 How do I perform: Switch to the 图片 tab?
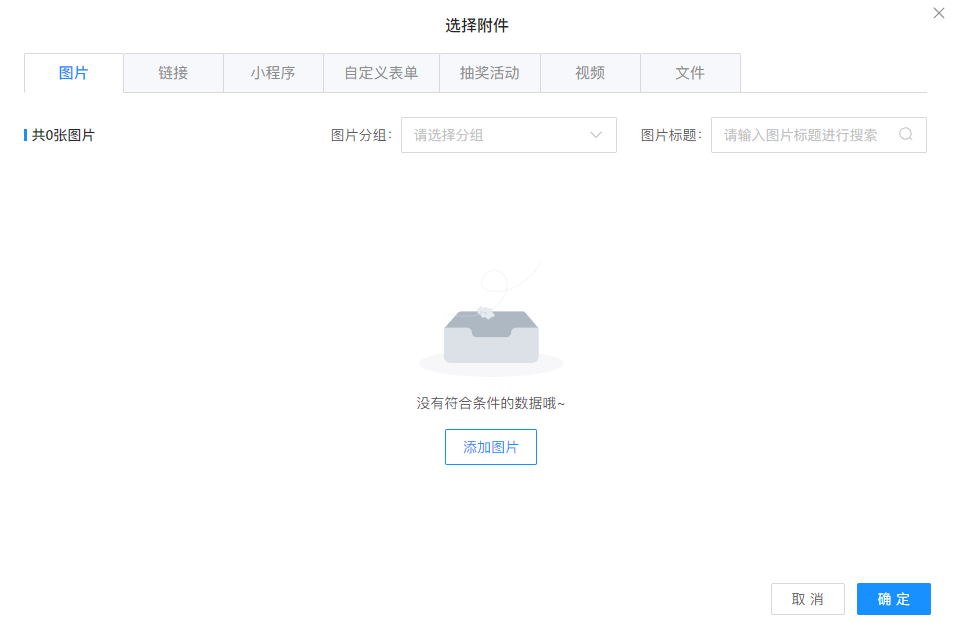74,73
